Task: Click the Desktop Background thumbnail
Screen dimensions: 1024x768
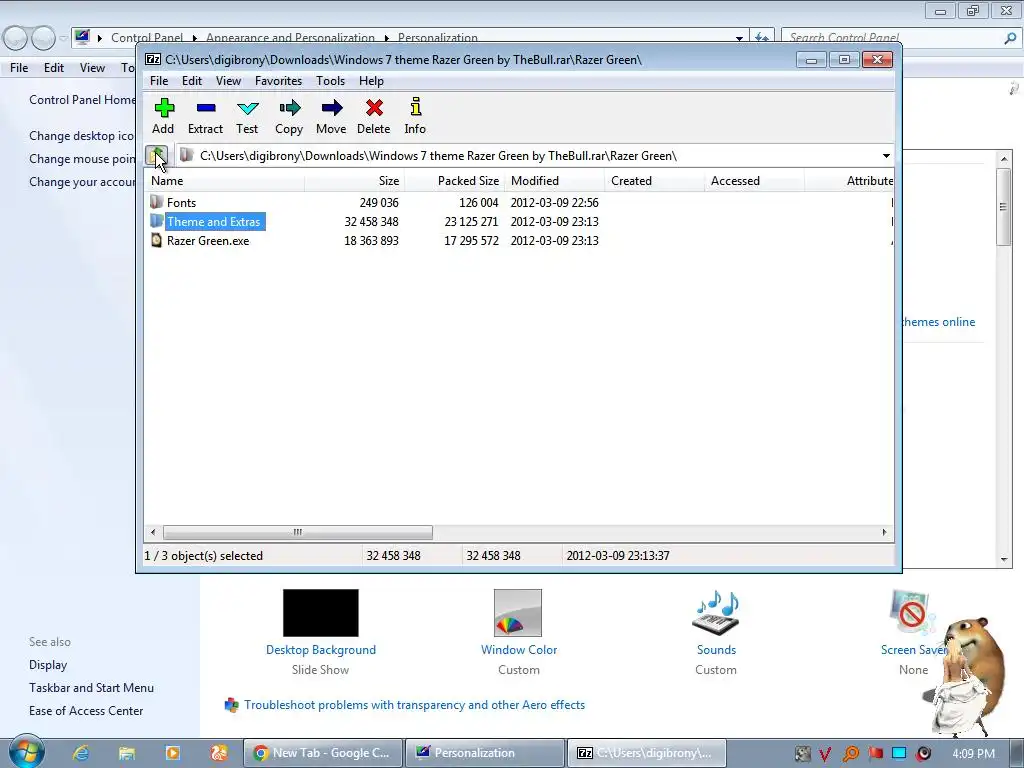Action: click(x=321, y=613)
